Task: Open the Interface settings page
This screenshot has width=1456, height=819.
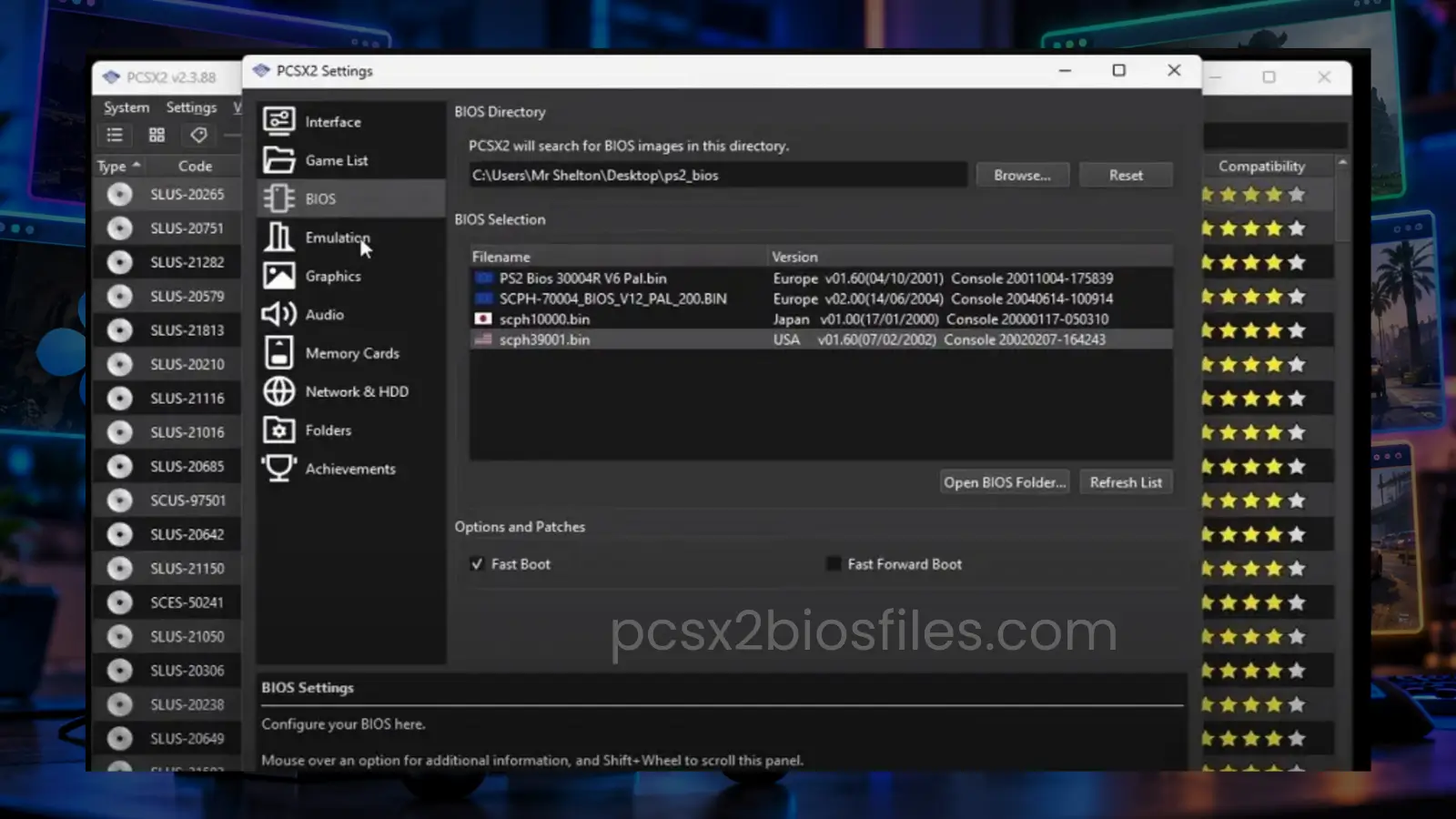Action: pos(350,122)
